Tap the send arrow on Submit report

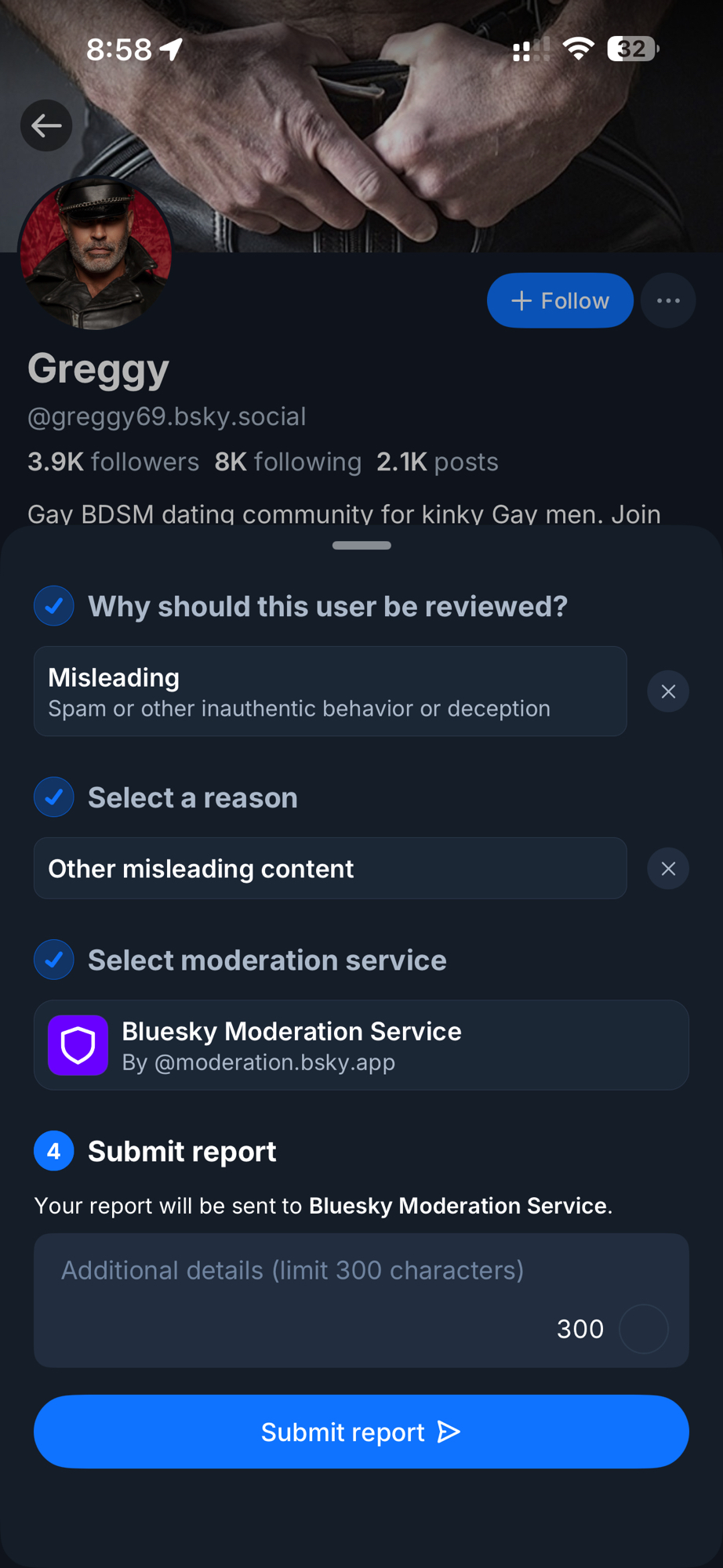coord(449,1432)
